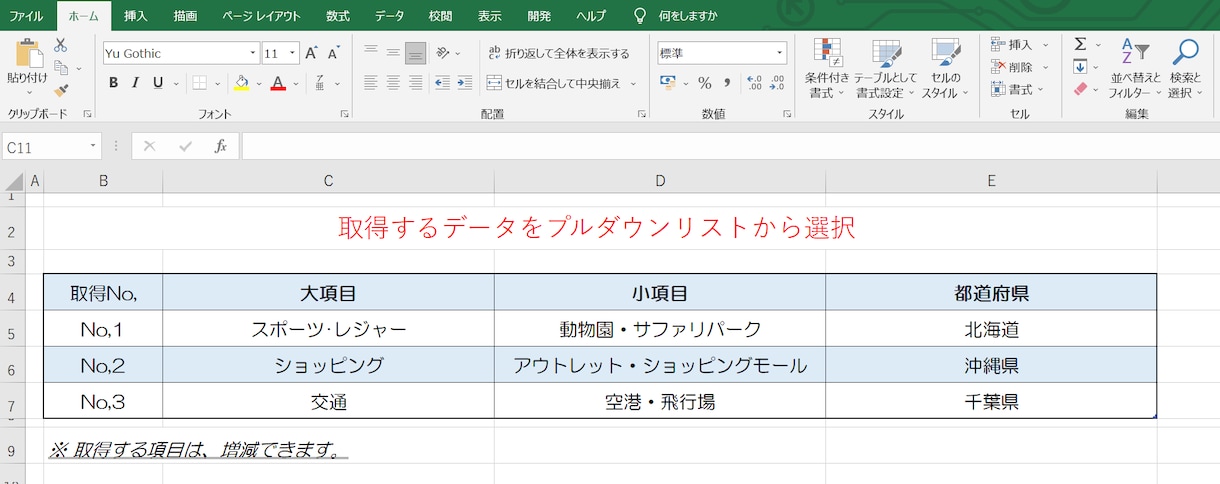The height and width of the screenshot is (484, 1220).
Task: Increase font size with large A icon
Action: coord(312,53)
